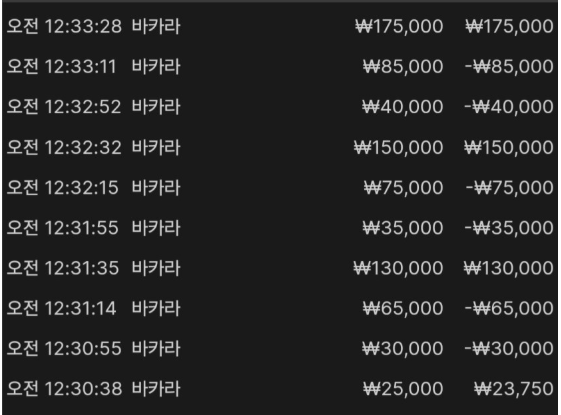Select the 12:31:55 바카라 record
The height and width of the screenshot is (415, 561).
pos(280,228)
